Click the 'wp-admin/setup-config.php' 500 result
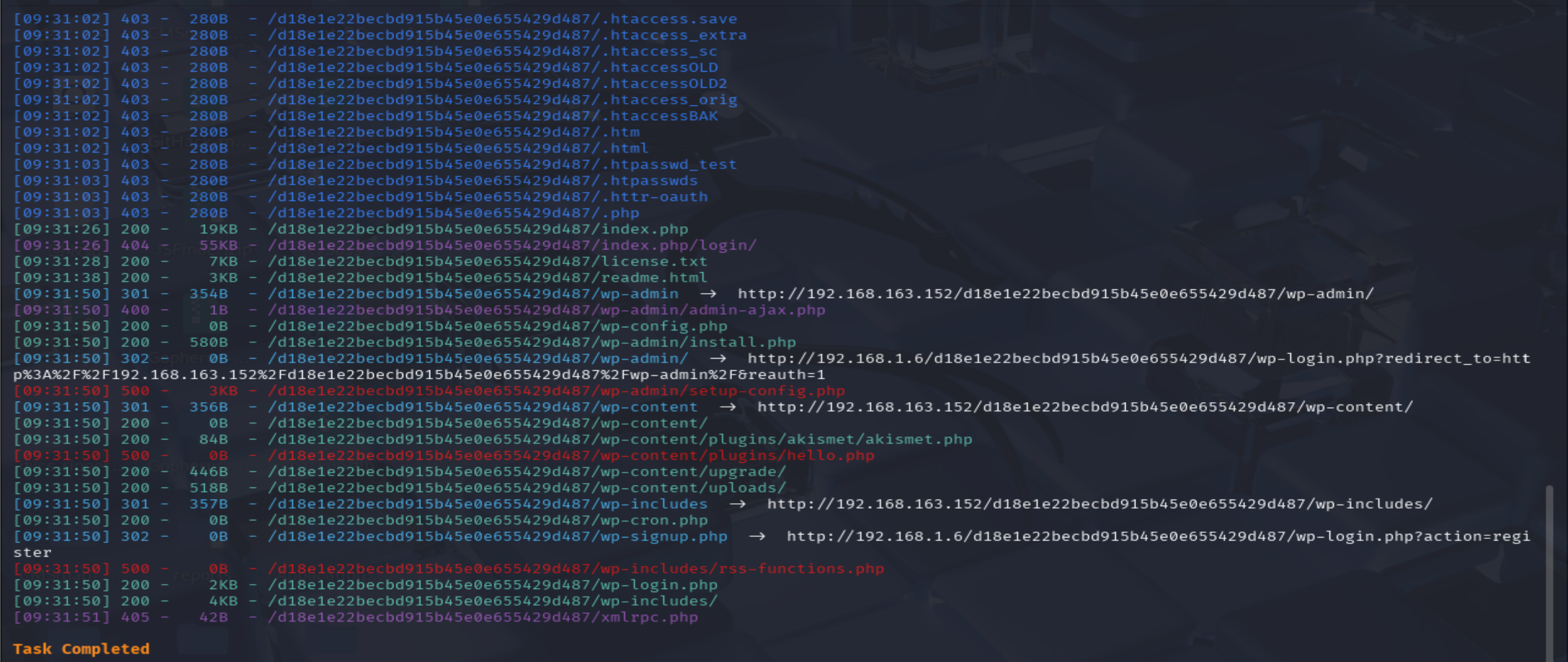 click(x=556, y=391)
